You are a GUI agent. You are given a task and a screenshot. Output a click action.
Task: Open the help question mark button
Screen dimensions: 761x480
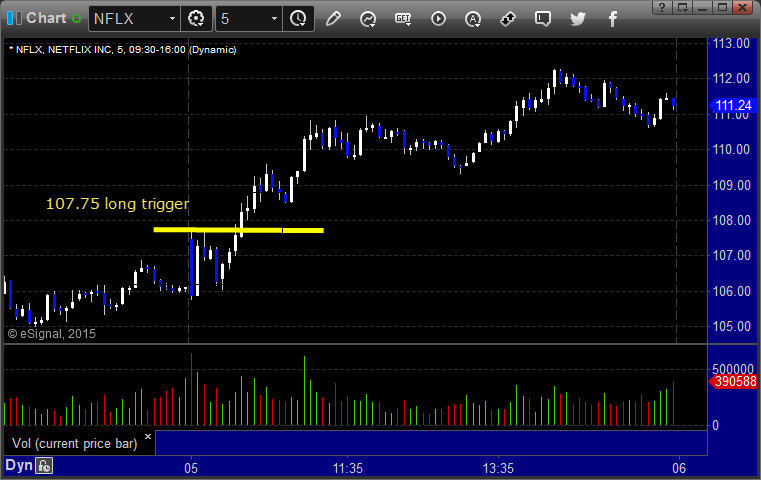662,7
